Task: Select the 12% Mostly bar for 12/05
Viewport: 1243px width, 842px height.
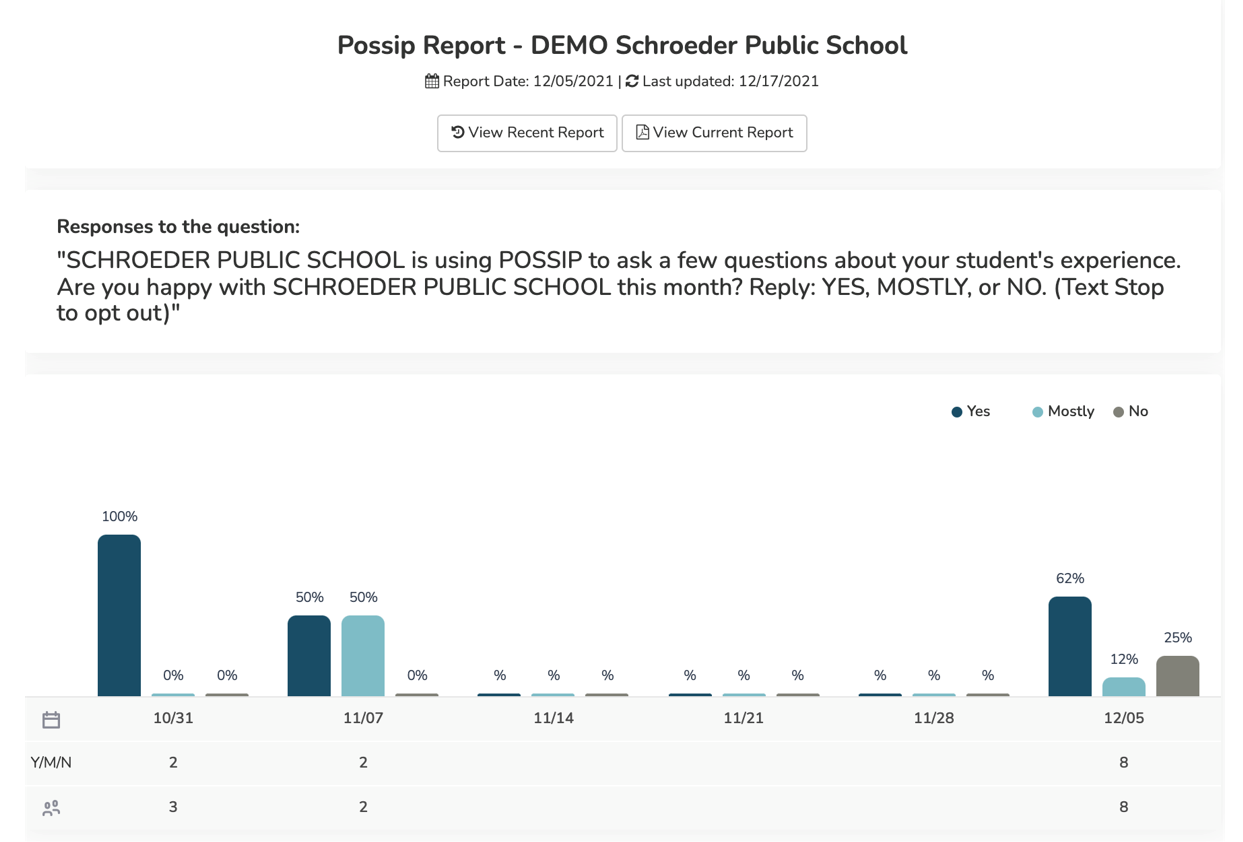Action: 1124,685
